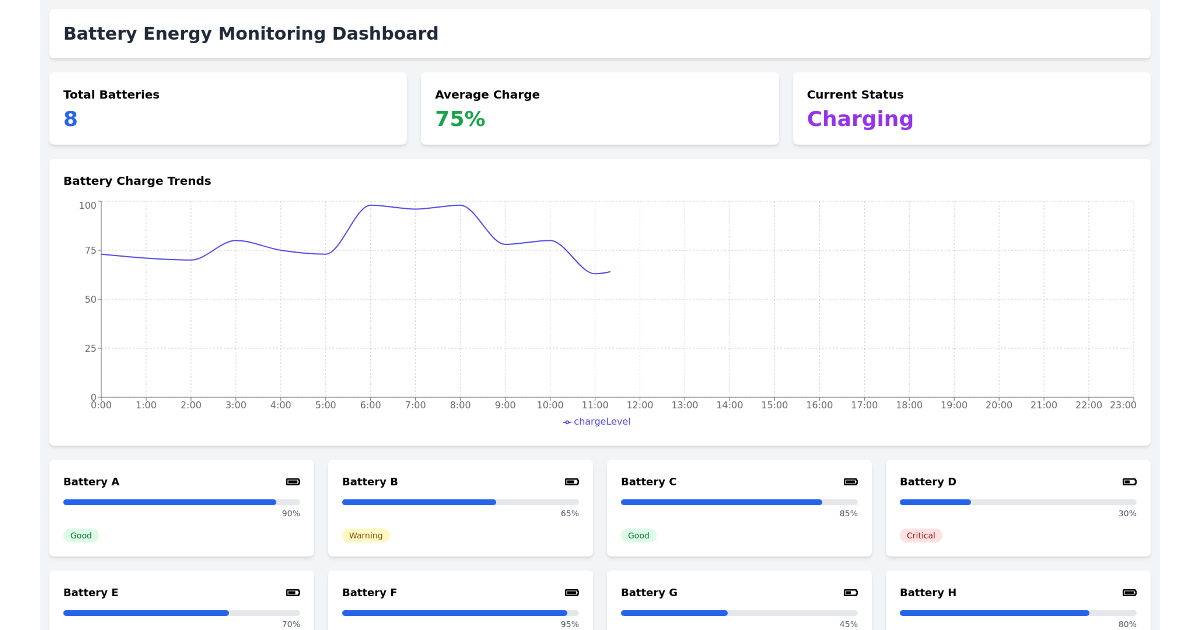Select the battery icon for Battery B
Screen dimensions: 1200x630
pos(570,481)
